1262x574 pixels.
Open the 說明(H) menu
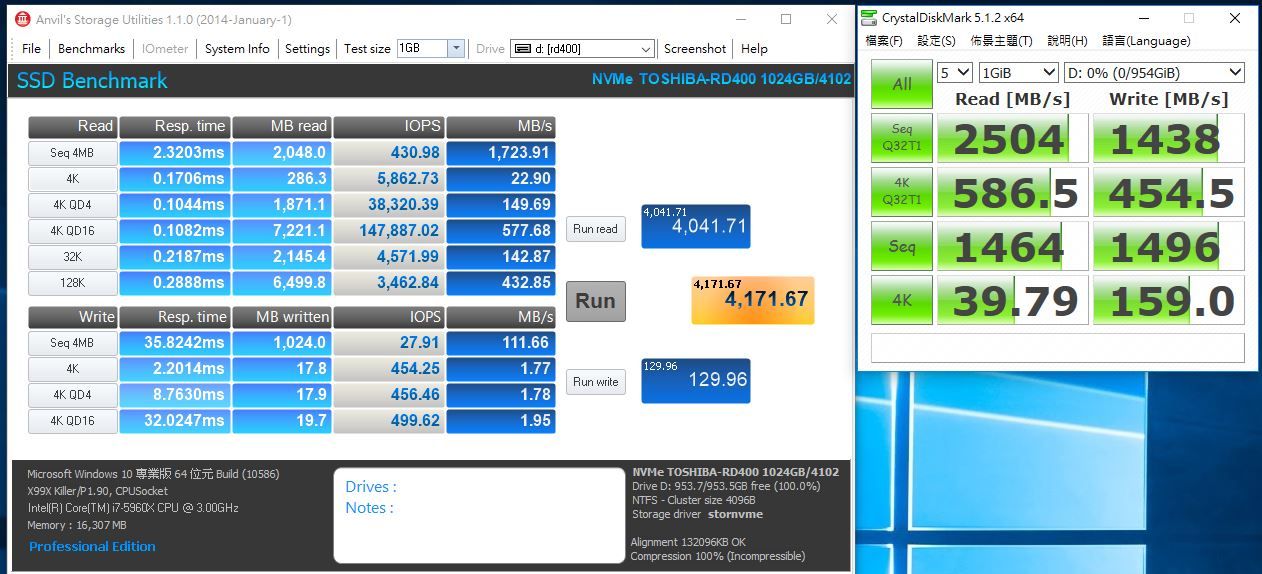pos(1067,41)
